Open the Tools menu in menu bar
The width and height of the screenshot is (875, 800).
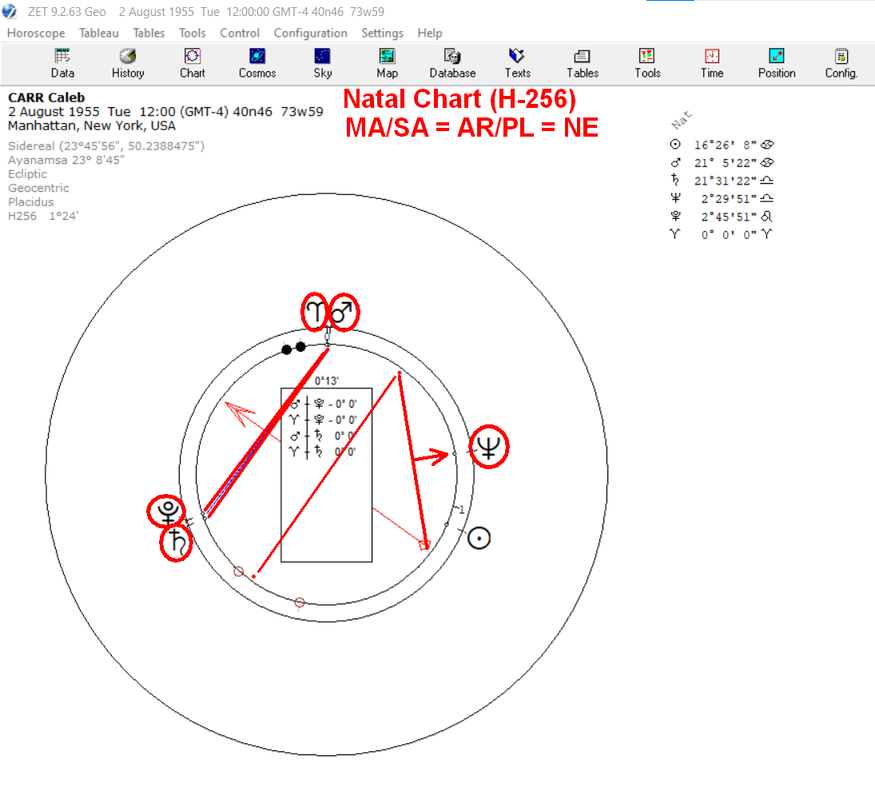(192, 33)
